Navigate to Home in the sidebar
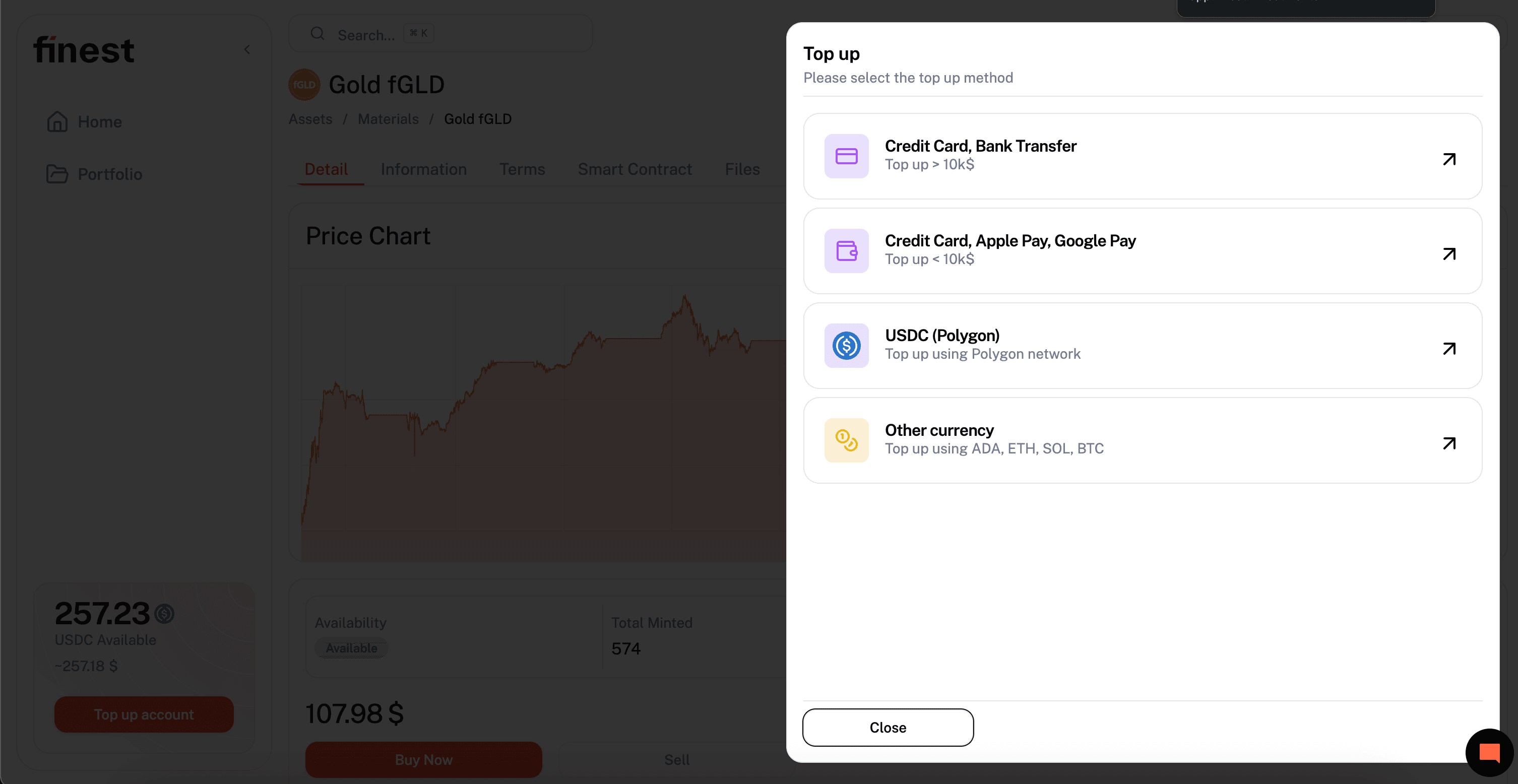The height and width of the screenshot is (784, 1518). click(100, 122)
